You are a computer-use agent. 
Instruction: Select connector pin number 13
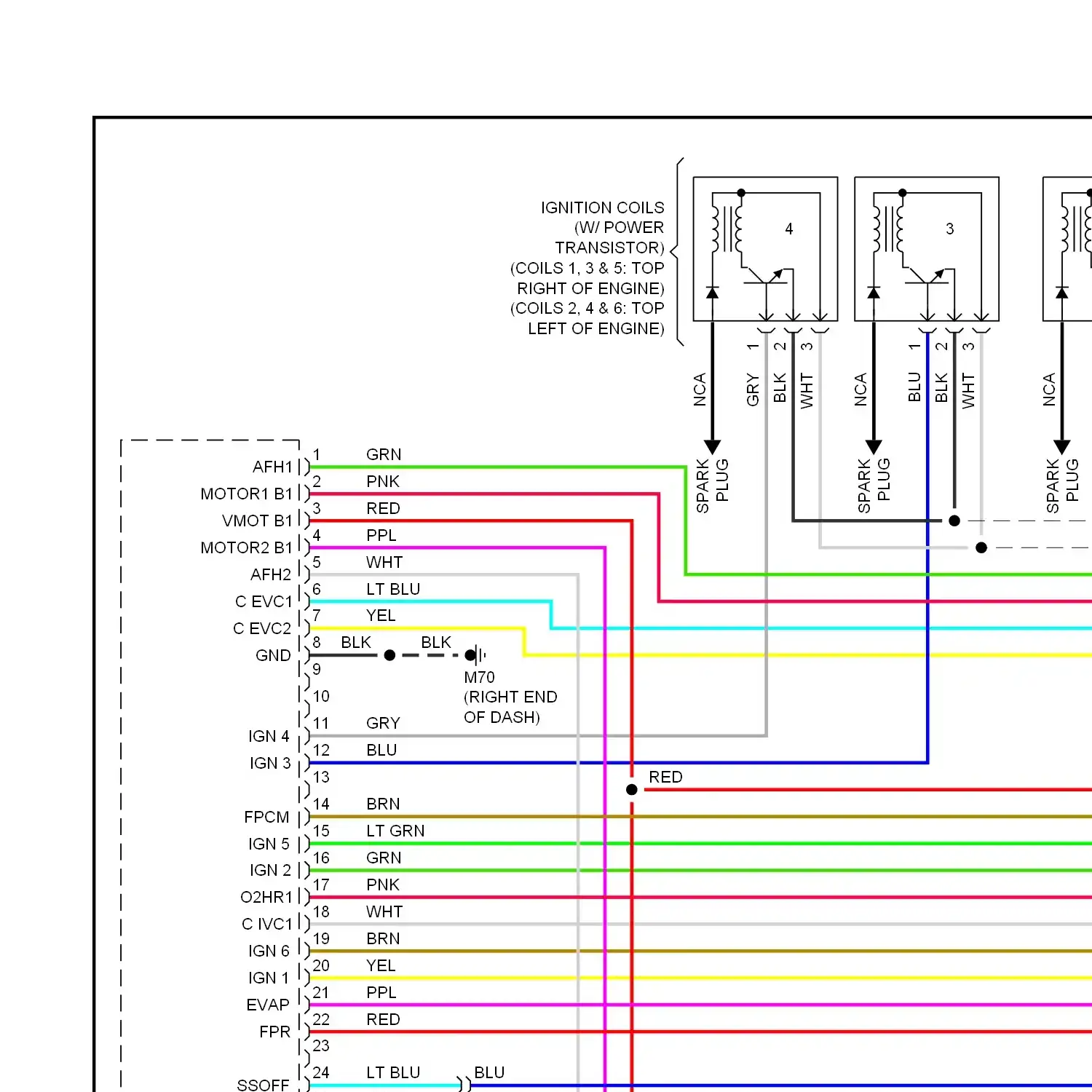[x=321, y=777]
